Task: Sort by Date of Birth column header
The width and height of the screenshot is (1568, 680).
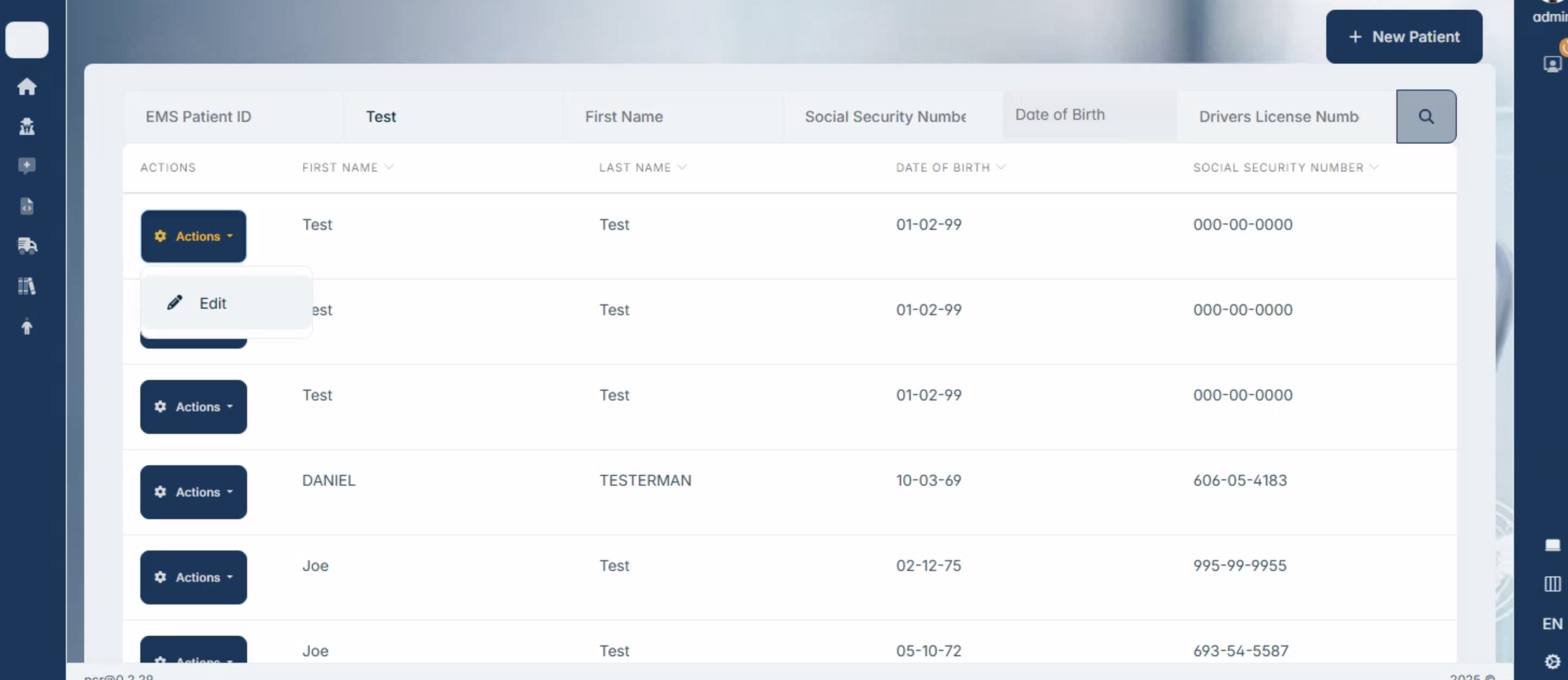Action: click(x=943, y=167)
